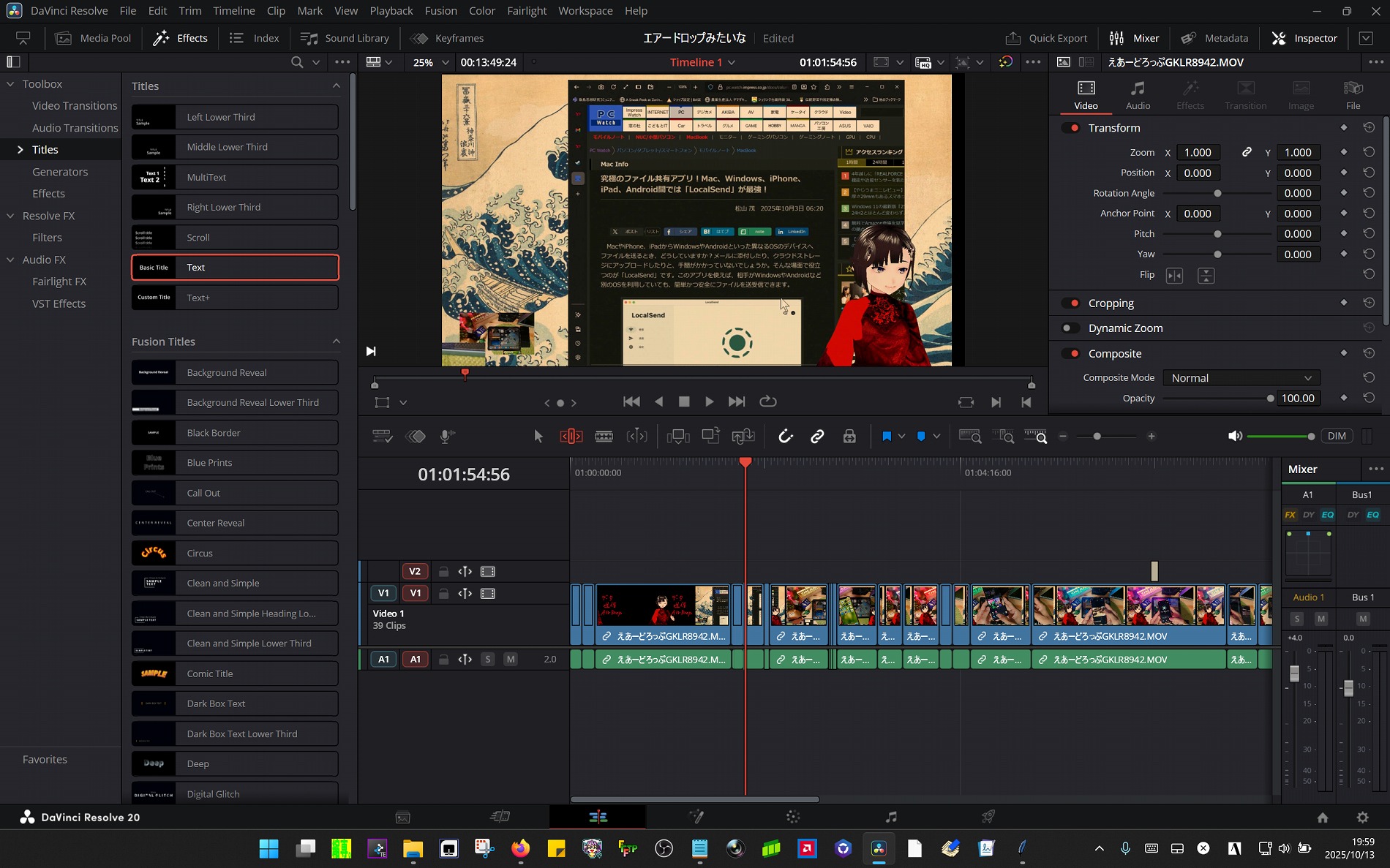Toggle the Cropping enable switch
The width and height of the screenshot is (1390, 868).
pyautogui.click(x=1071, y=303)
